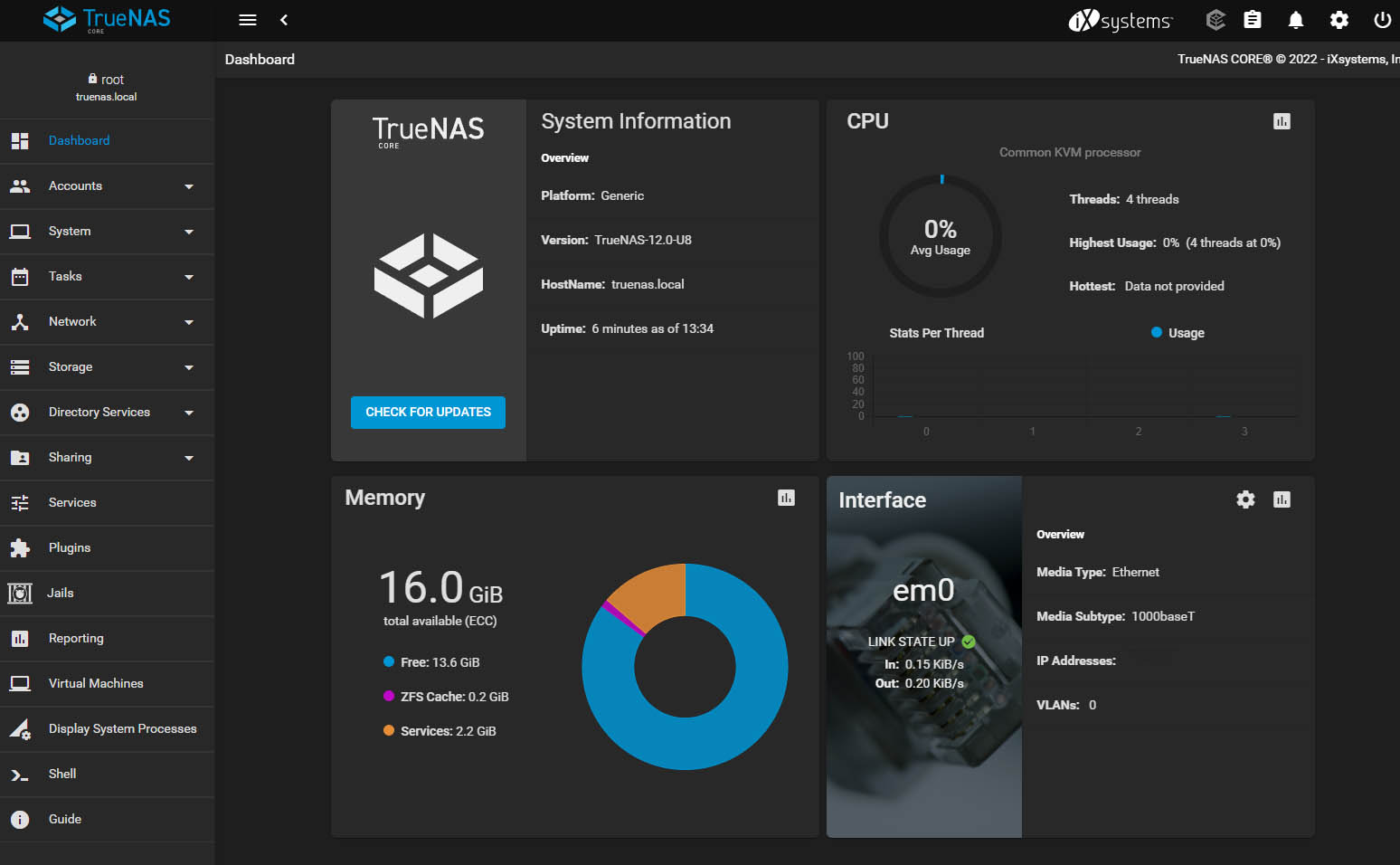Expand the Network dropdown arrow
Image resolution: width=1400 pixels, height=865 pixels.
[x=189, y=322]
